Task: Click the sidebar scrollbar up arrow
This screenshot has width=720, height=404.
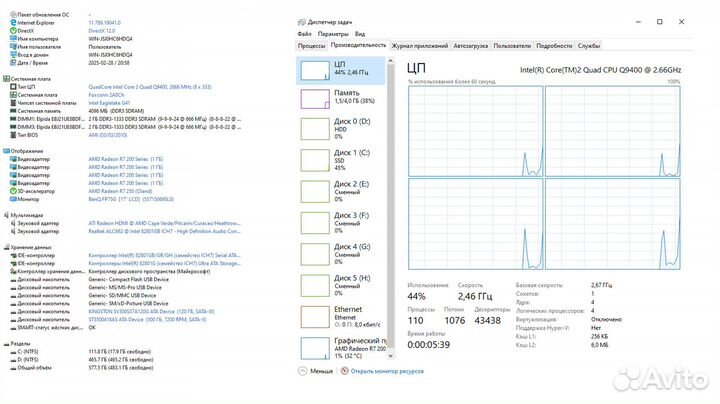Action: 390,61
